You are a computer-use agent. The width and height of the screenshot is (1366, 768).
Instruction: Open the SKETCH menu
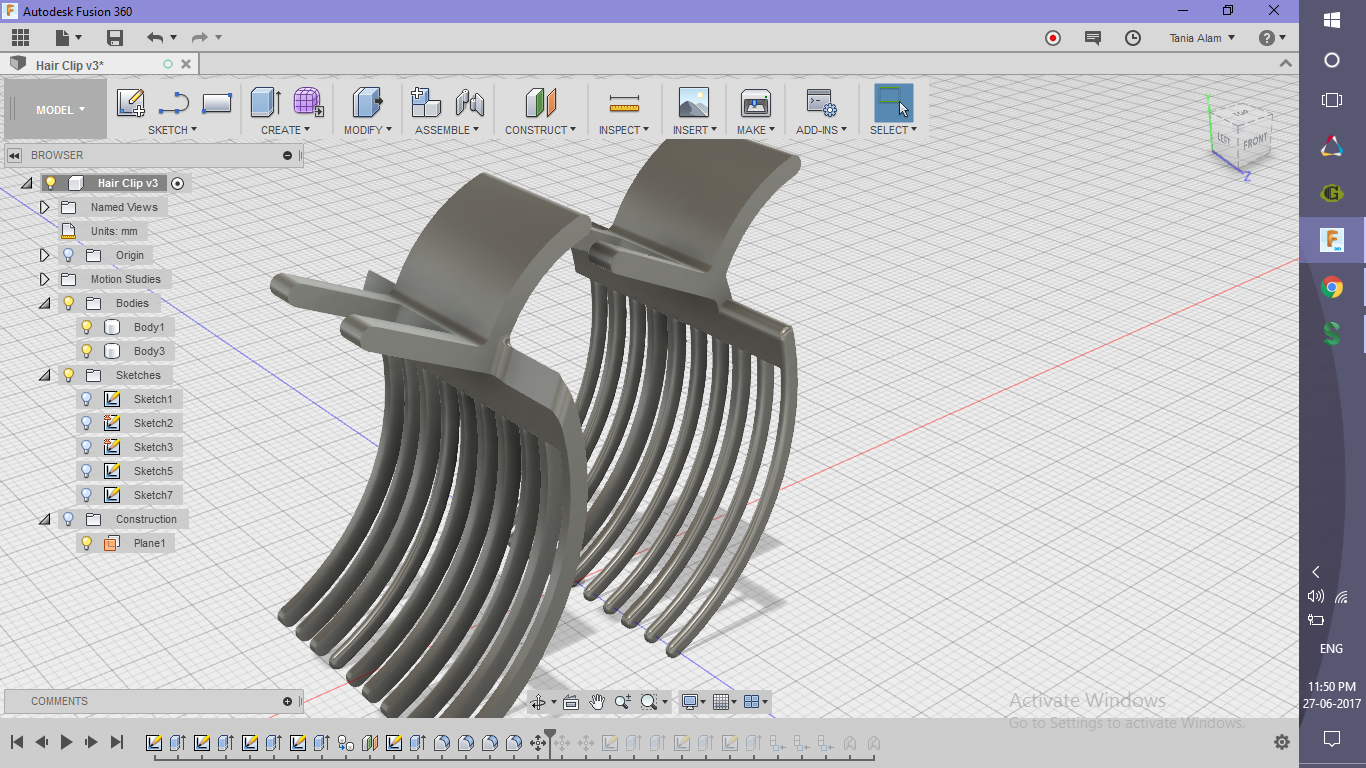coord(172,130)
